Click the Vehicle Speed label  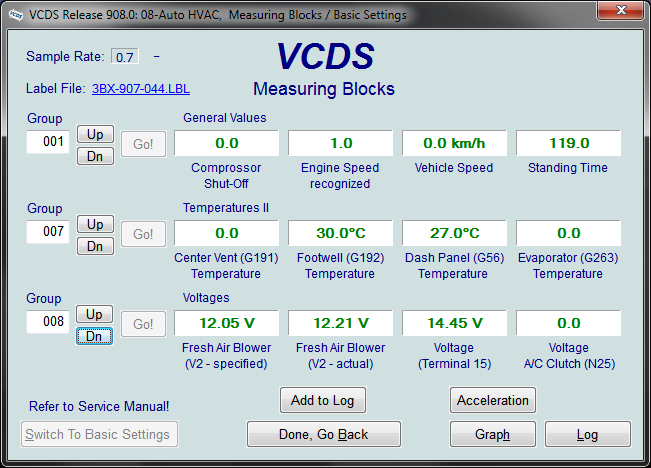[x=454, y=168]
